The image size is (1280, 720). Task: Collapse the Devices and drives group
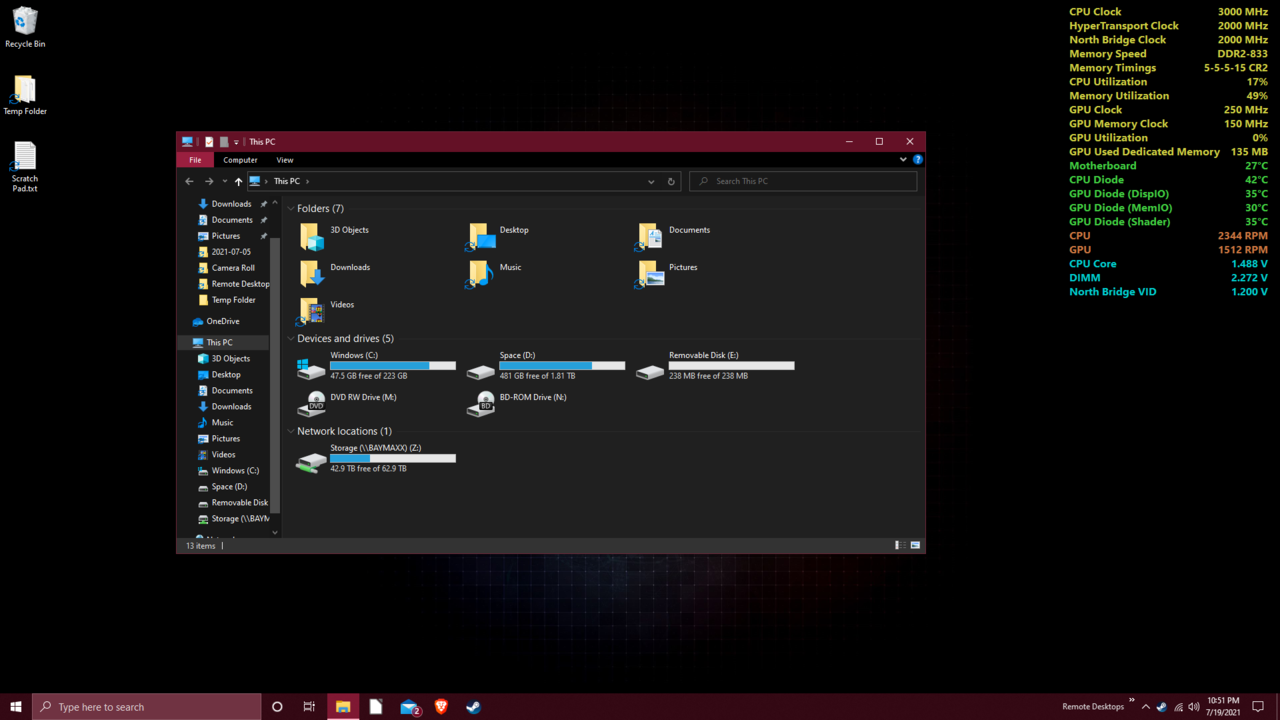point(291,339)
